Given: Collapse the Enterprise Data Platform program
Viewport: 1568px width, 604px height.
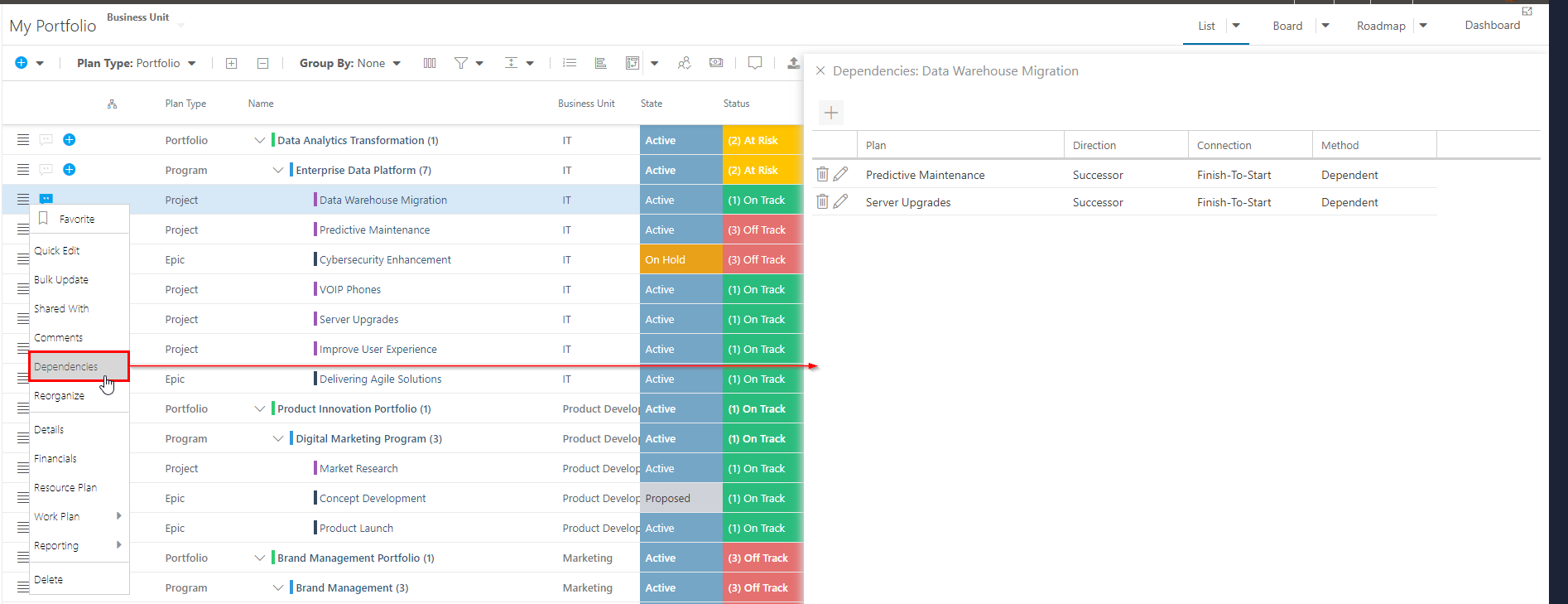Looking at the screenshot, I should coord(278,170).
